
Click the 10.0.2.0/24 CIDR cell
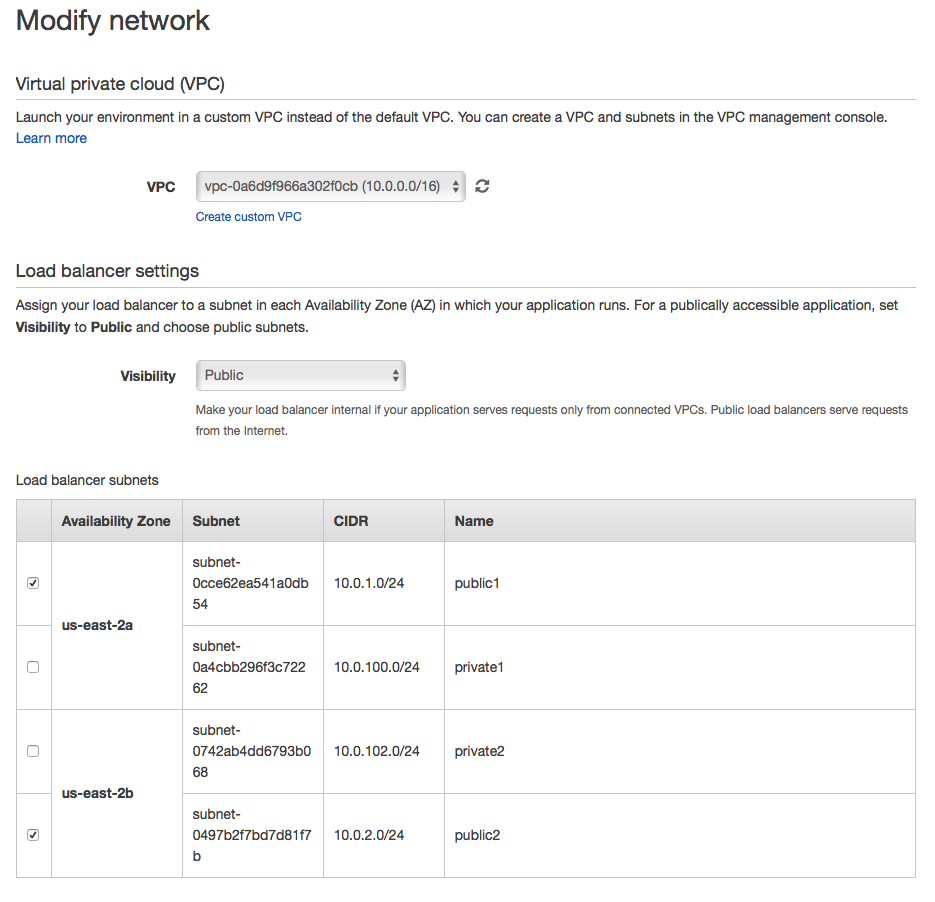coord(369,835)
